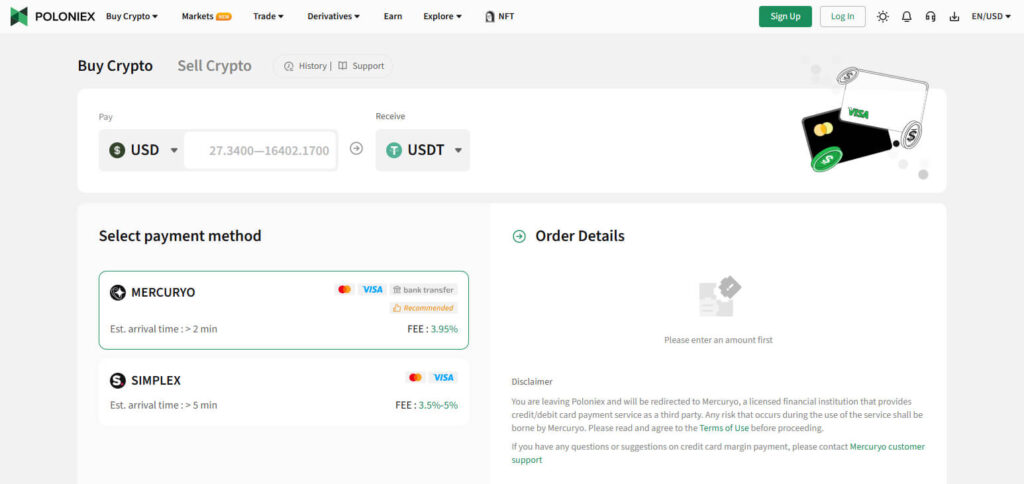Click the Sign Up button
Screen dimensions: 1024x484
click(x=785, y=16)
